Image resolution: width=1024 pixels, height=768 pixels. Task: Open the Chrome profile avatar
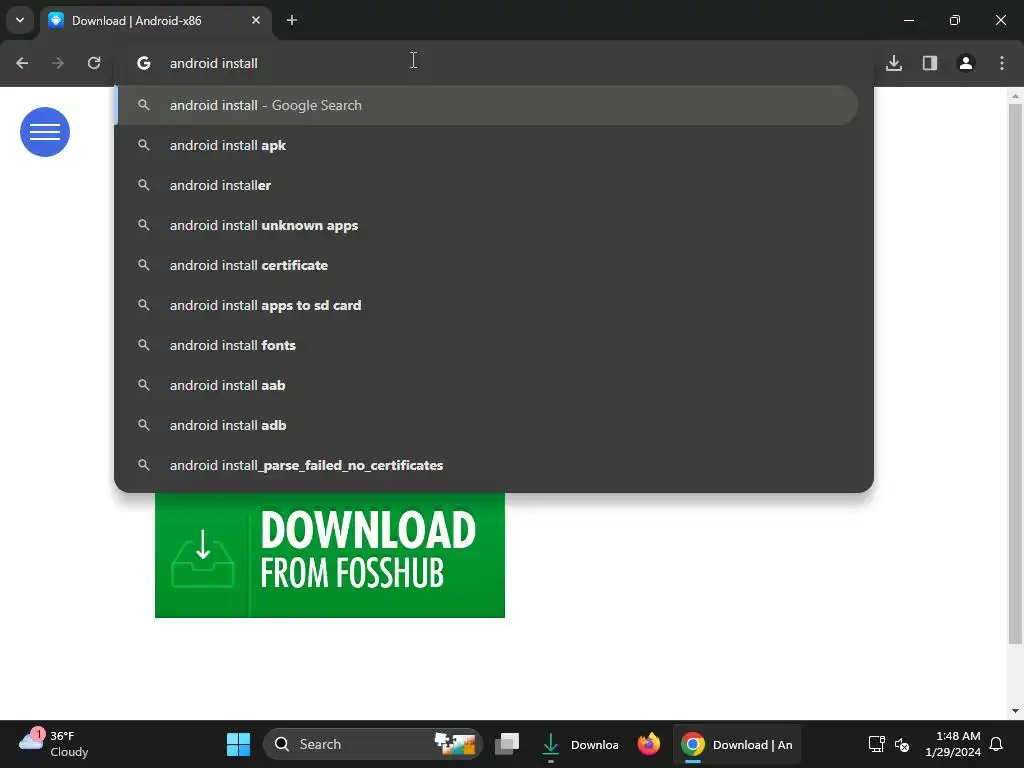(966, 63)
